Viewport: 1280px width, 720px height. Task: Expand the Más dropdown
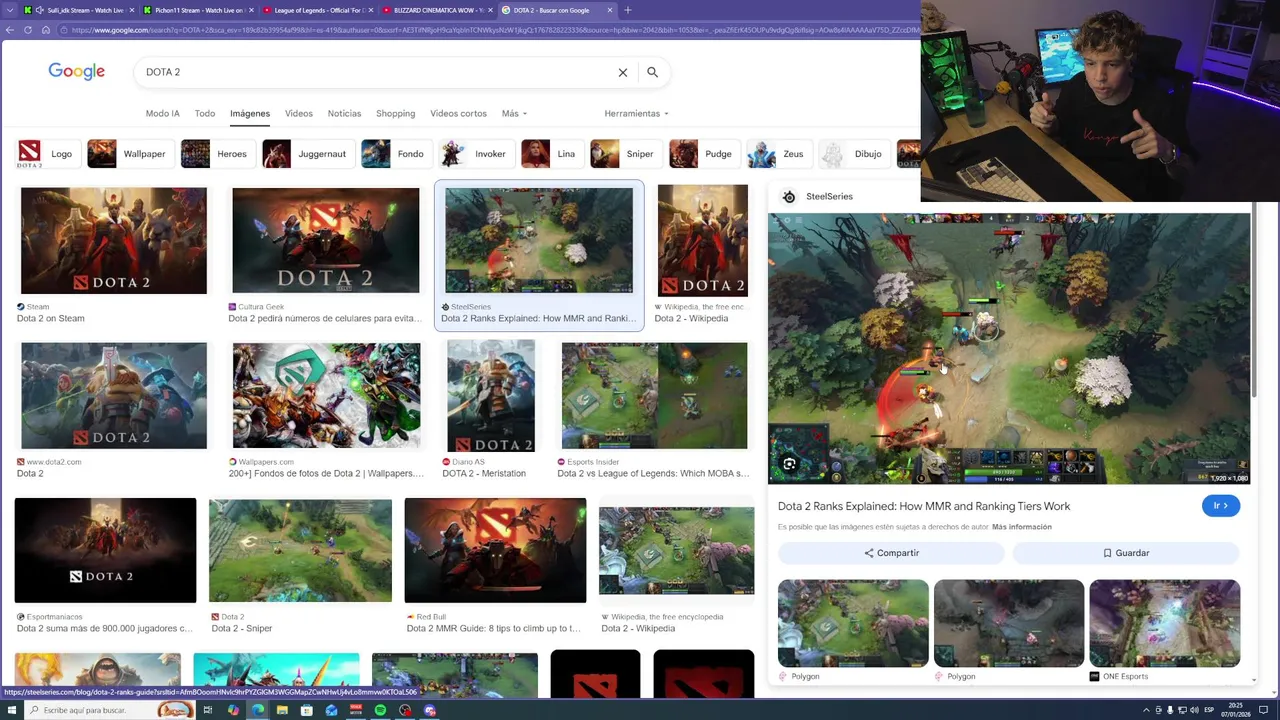(x=514, y=113)
